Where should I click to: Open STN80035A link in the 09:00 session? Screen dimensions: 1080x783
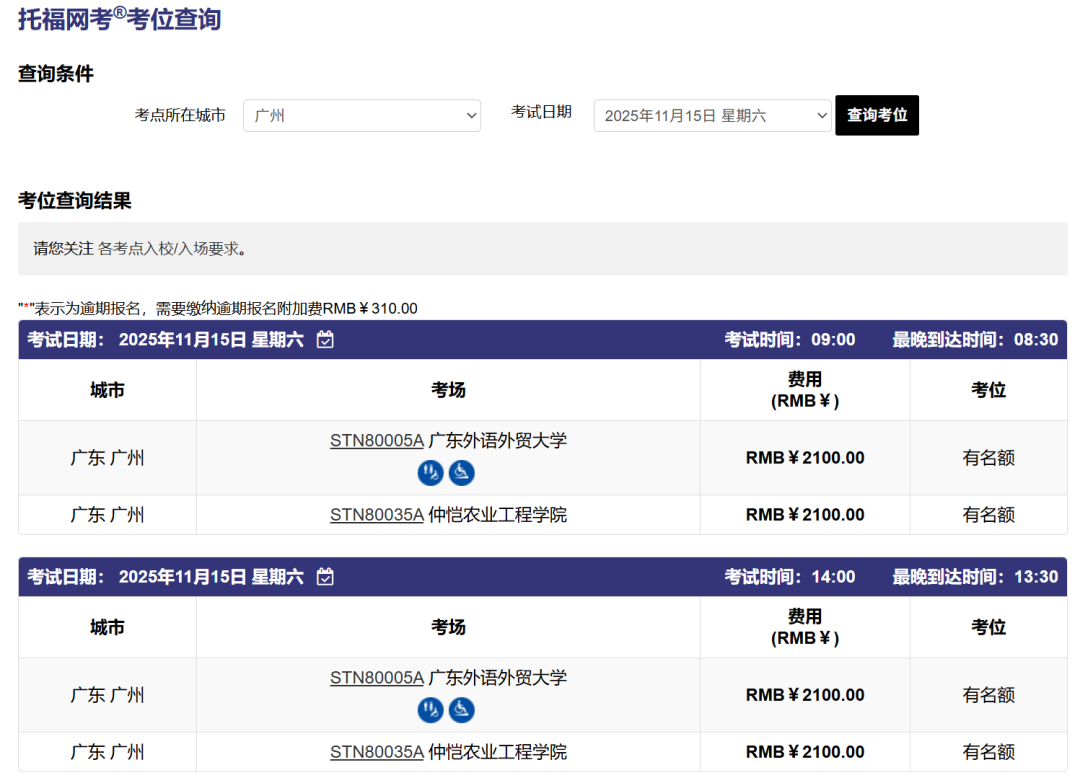point(377,515)
